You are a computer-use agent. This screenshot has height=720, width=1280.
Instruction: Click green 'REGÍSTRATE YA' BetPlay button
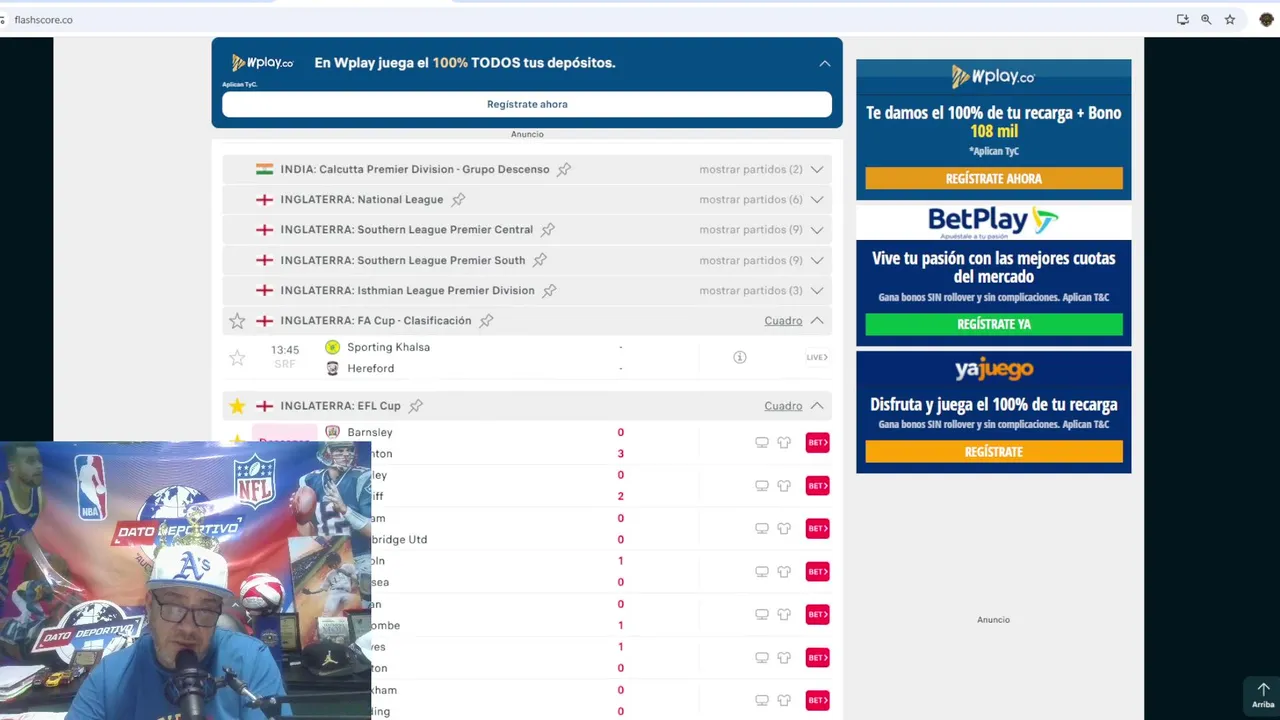coord(994,324)
